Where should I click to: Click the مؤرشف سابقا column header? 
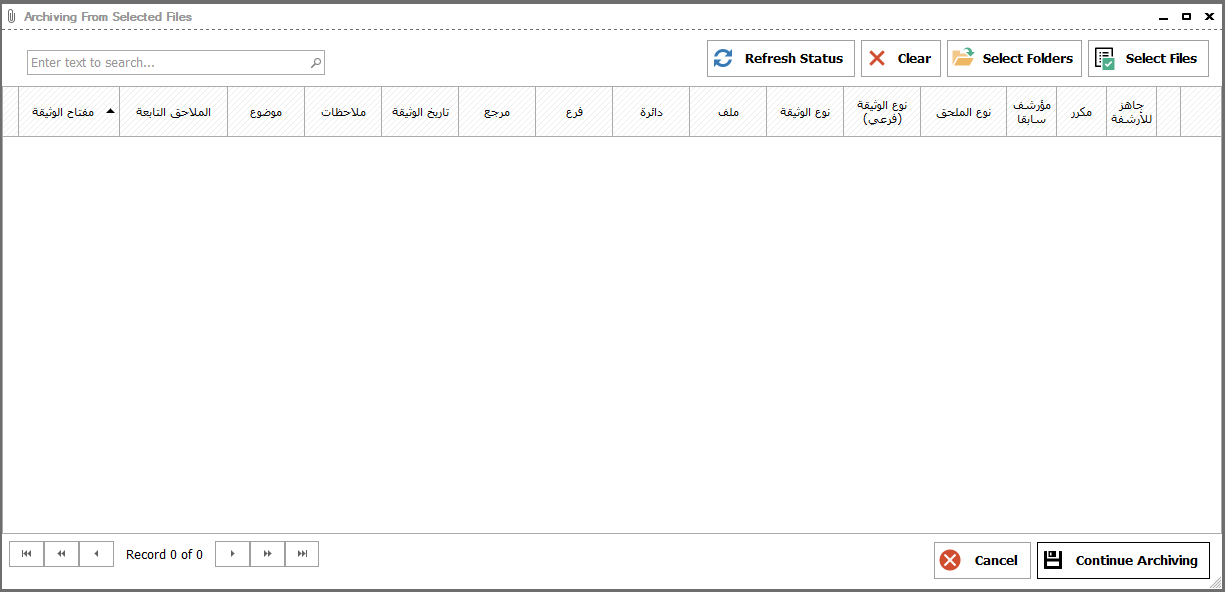[x=1032, y=111]
